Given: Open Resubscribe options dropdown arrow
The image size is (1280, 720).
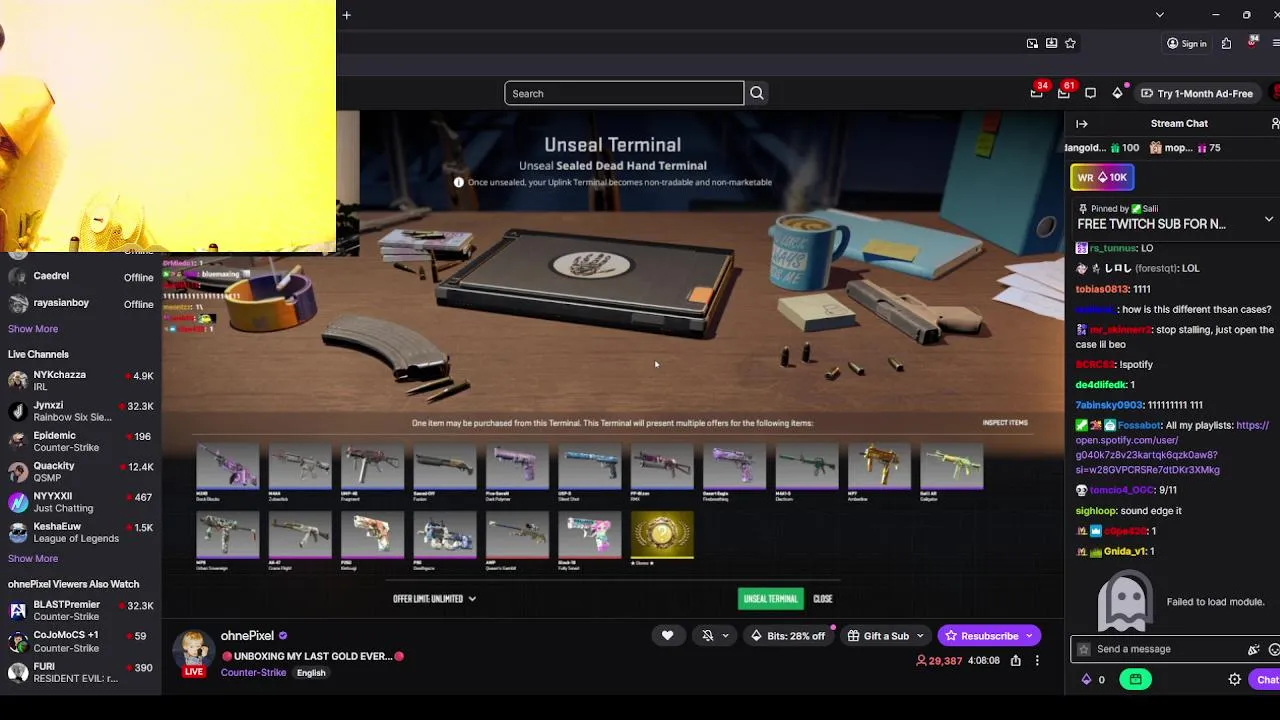Looking at the screenshot, I should pos(1029,636).
